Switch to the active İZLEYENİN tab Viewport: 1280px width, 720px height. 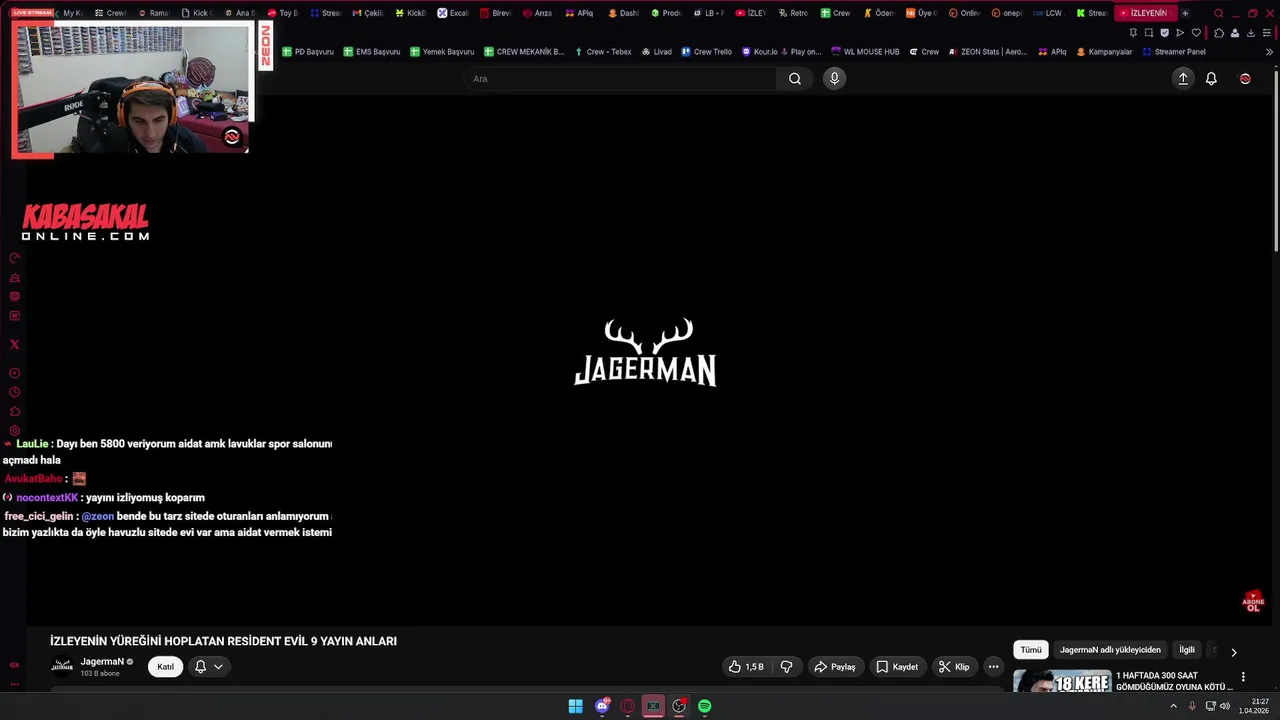tap(1145, 13)
